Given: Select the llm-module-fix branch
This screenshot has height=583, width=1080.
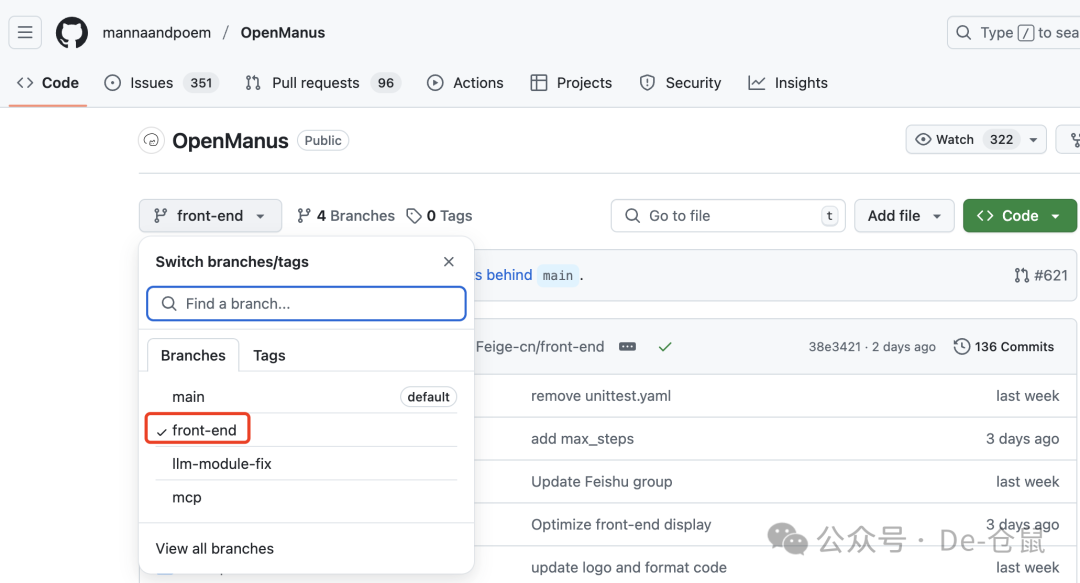Looking at the screenshot, I should (x=307, y=464).
